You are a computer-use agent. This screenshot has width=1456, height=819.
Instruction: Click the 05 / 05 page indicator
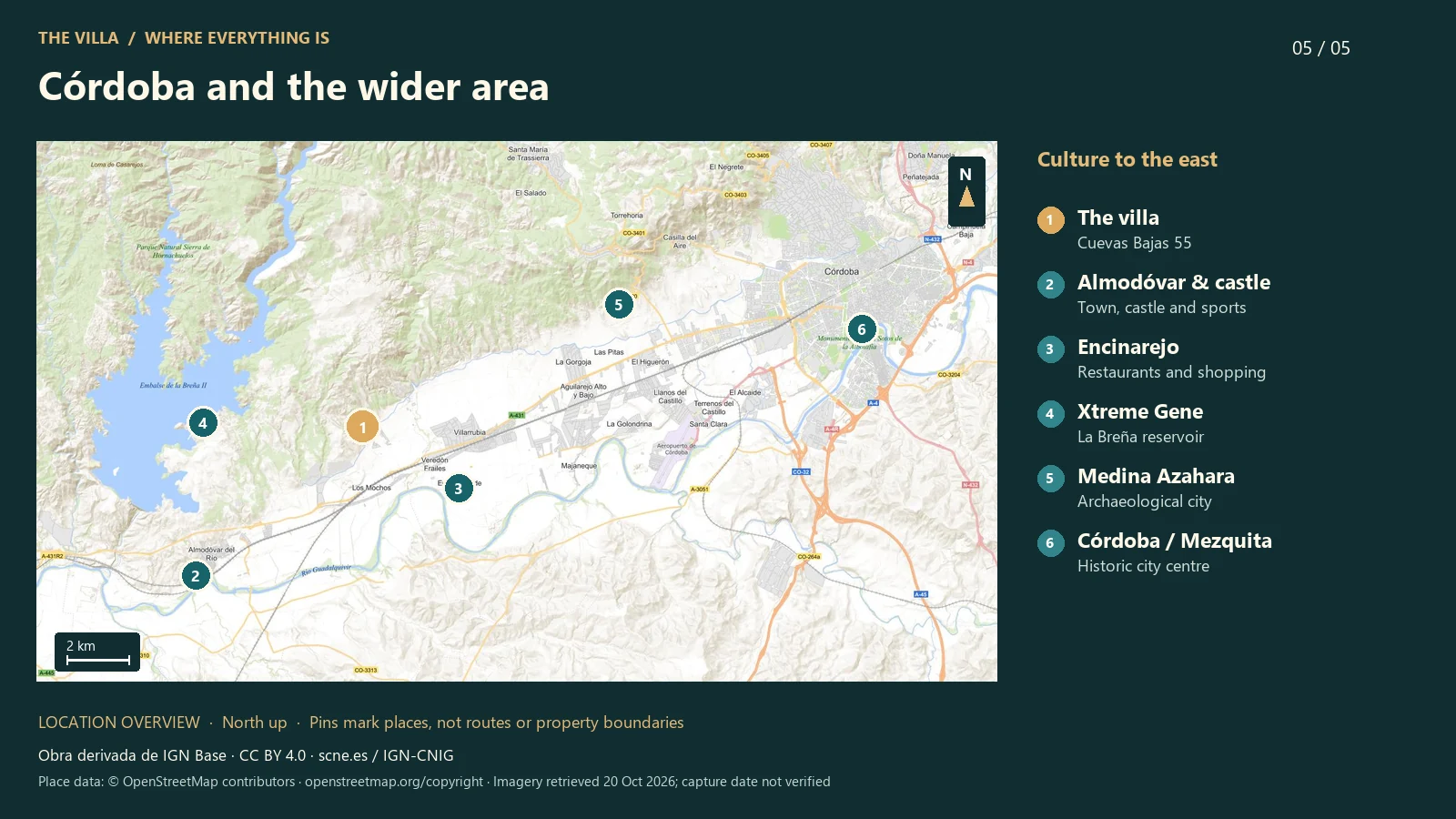pyautogui.click(x=1321, y=48)
